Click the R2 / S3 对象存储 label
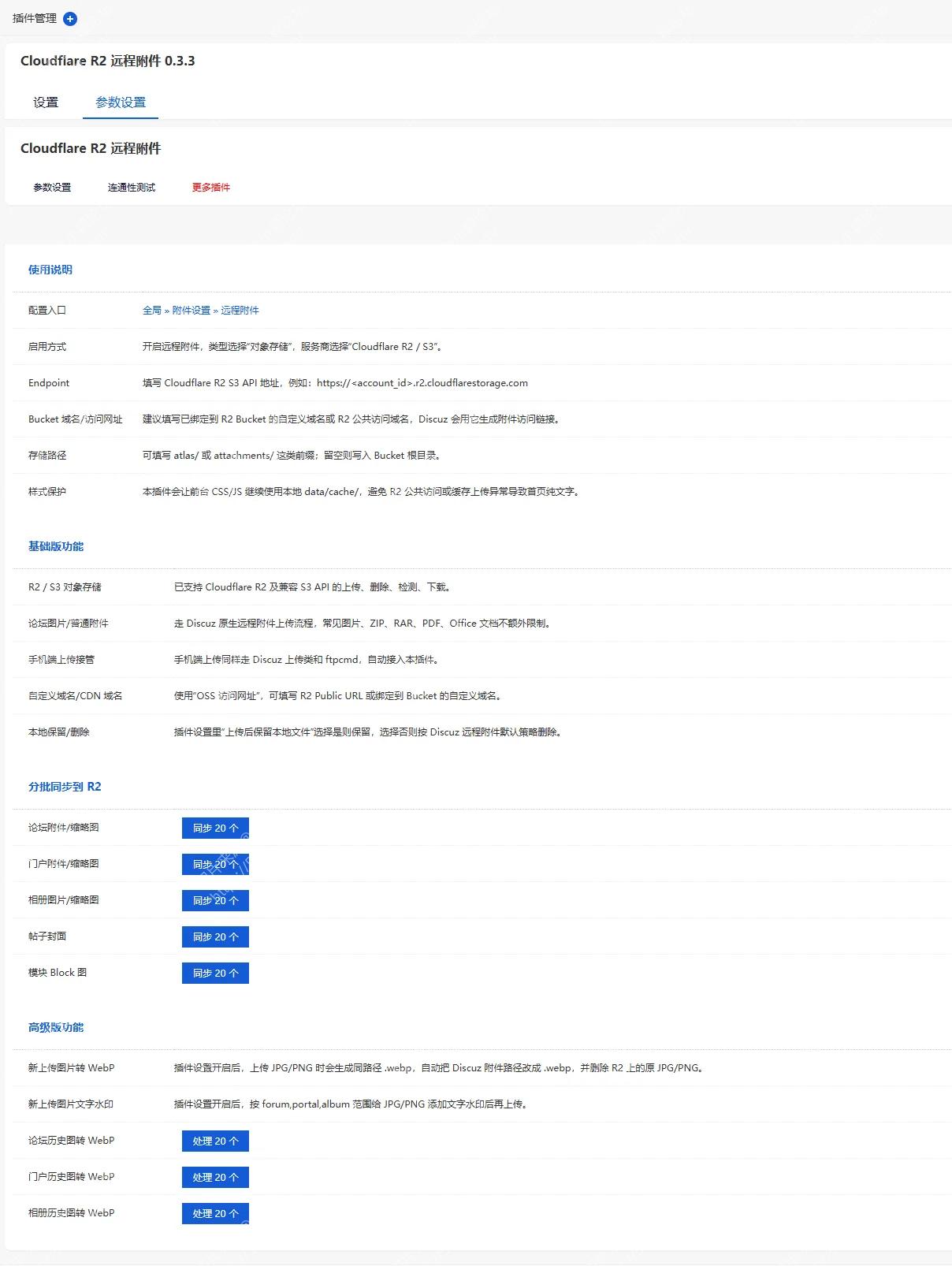 [x=65, y=587]
